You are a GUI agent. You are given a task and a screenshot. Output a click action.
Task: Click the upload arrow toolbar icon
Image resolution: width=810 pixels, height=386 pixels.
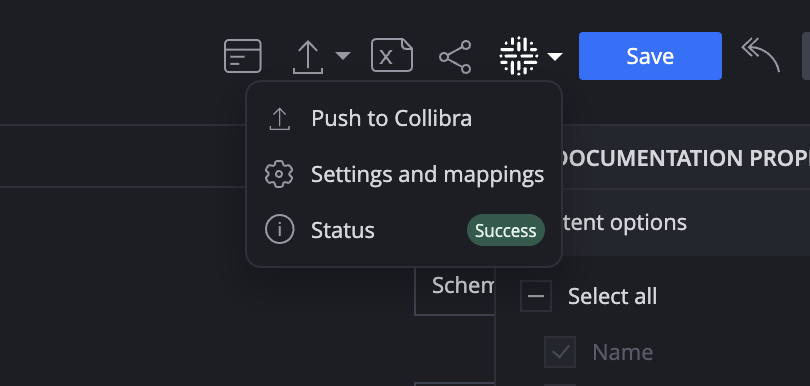(x=308, y=57)
